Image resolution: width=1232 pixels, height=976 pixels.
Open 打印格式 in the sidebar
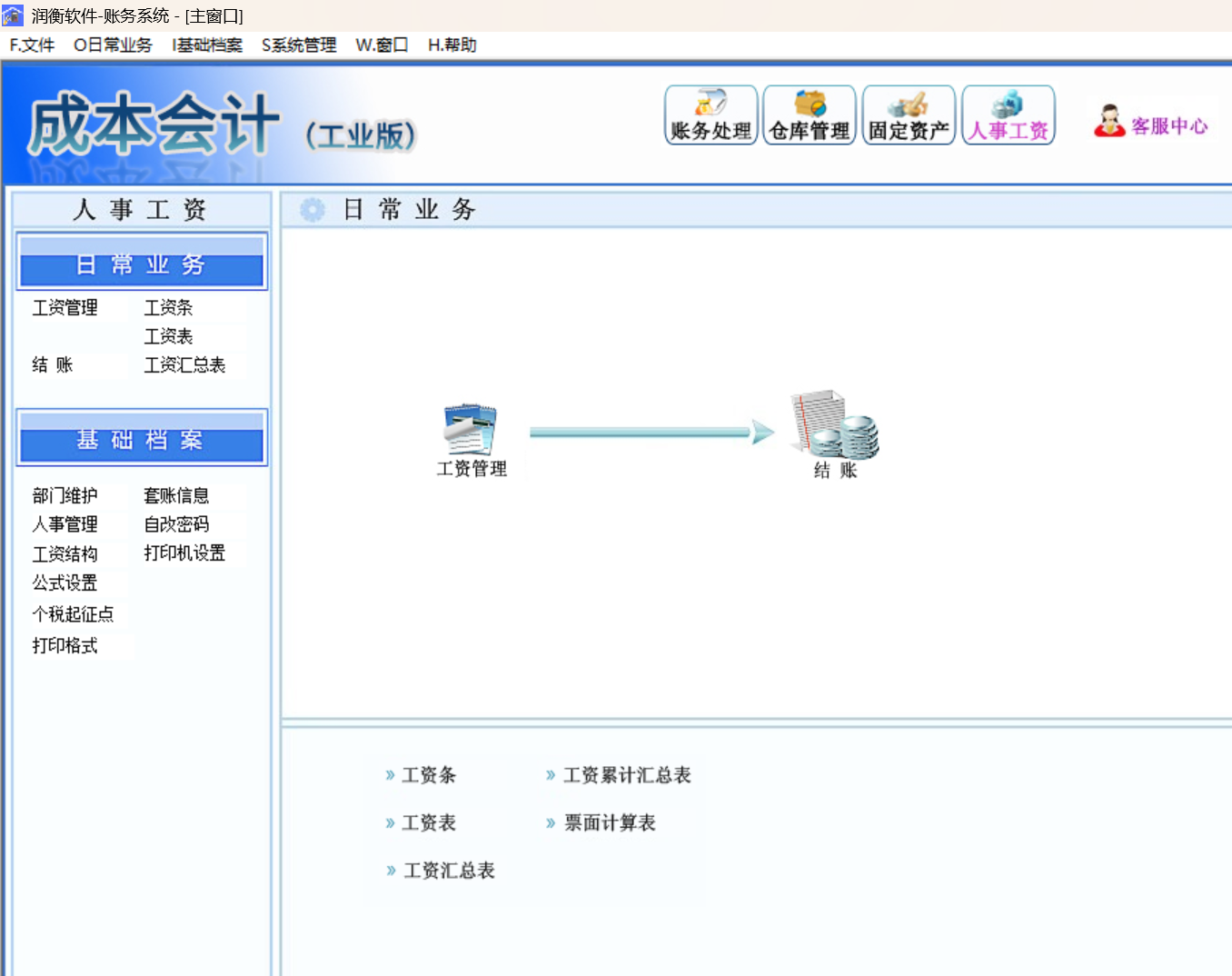65,645
